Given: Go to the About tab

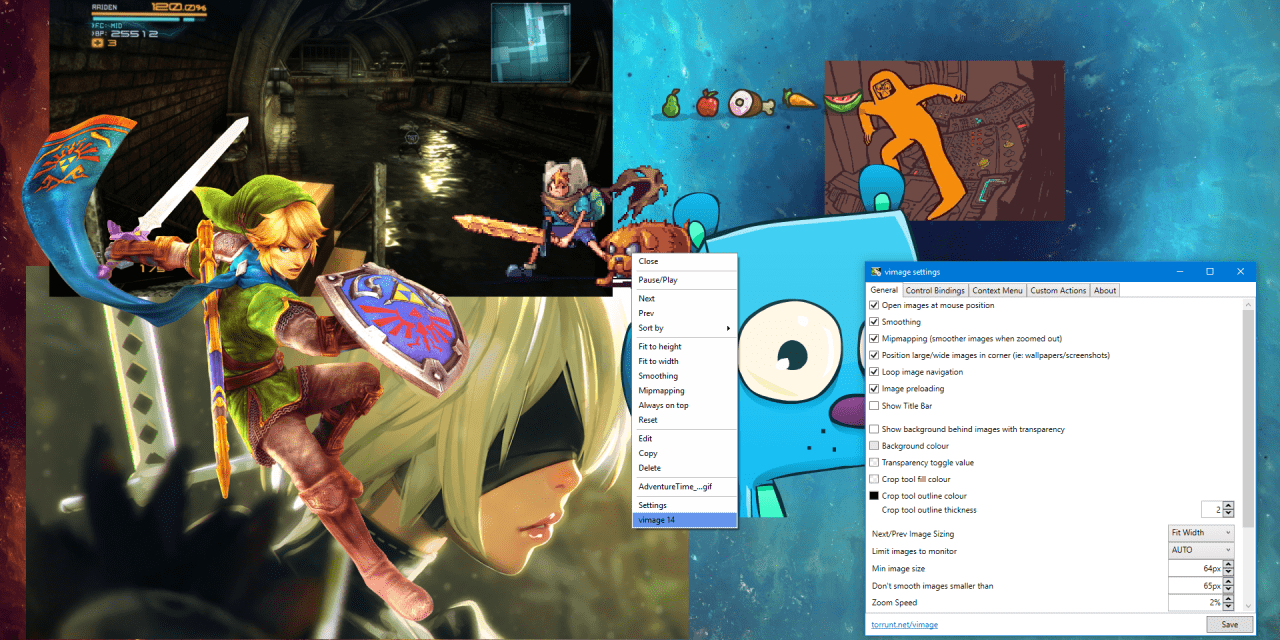Looking at the screenshot, I should tap(1105, 291).
